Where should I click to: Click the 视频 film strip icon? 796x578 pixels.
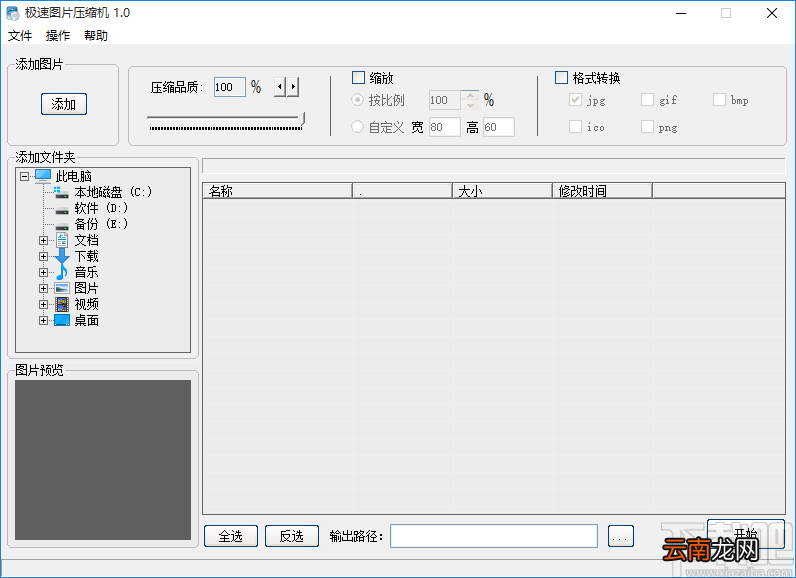click(x=62, y=304)
